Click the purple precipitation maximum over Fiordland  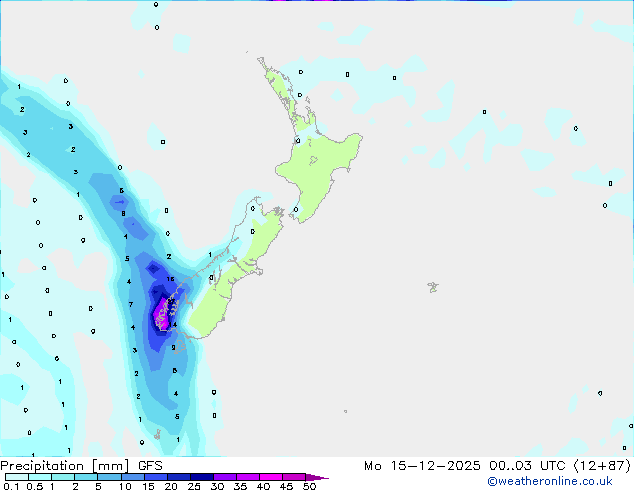[162, 313]
